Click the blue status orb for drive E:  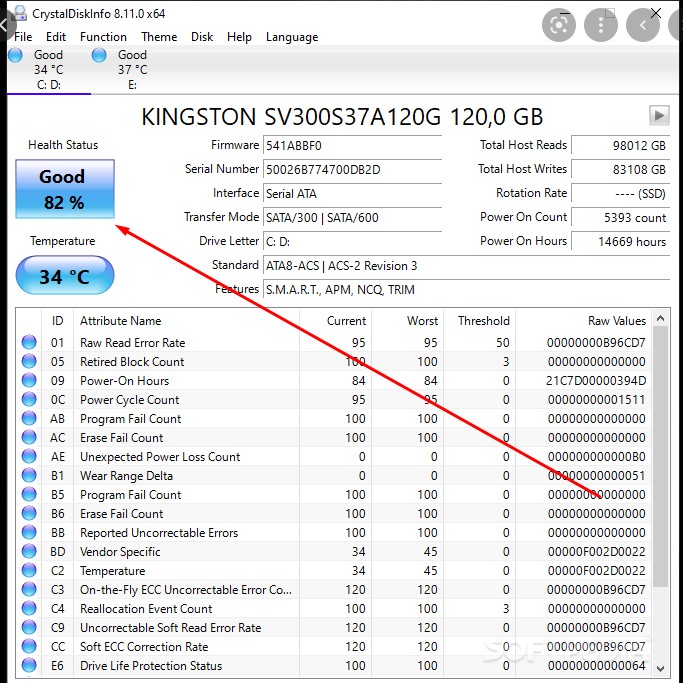[99, 55]
